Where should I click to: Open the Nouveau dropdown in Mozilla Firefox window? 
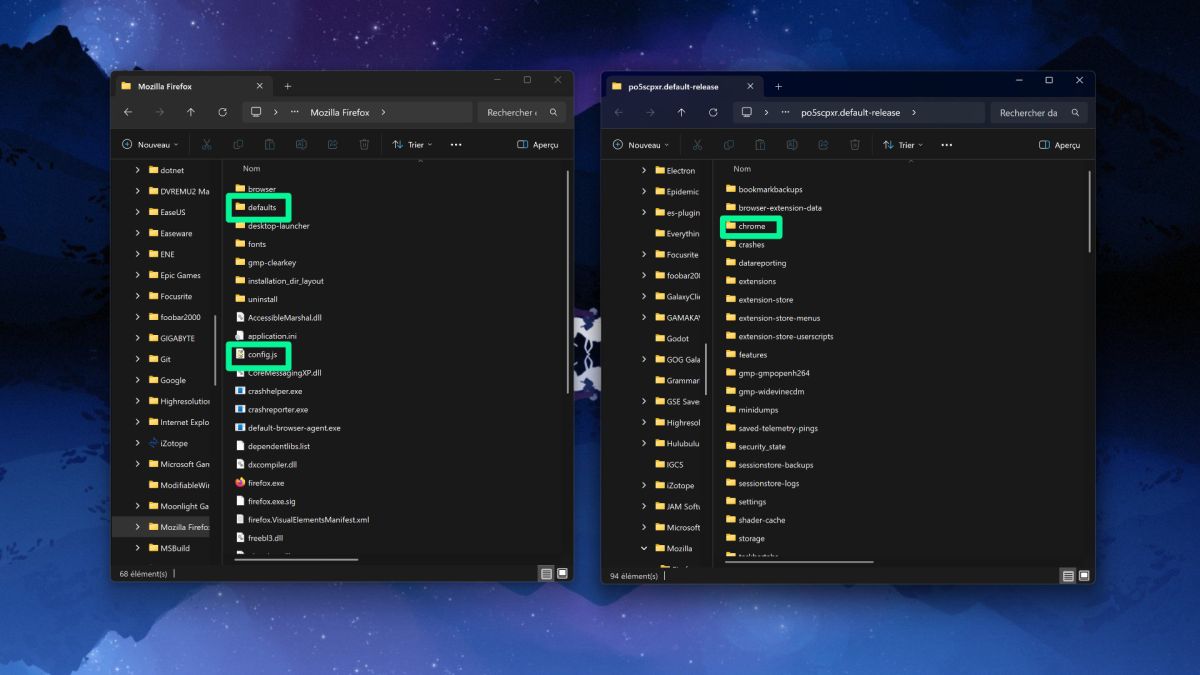[x=151, y=145]
